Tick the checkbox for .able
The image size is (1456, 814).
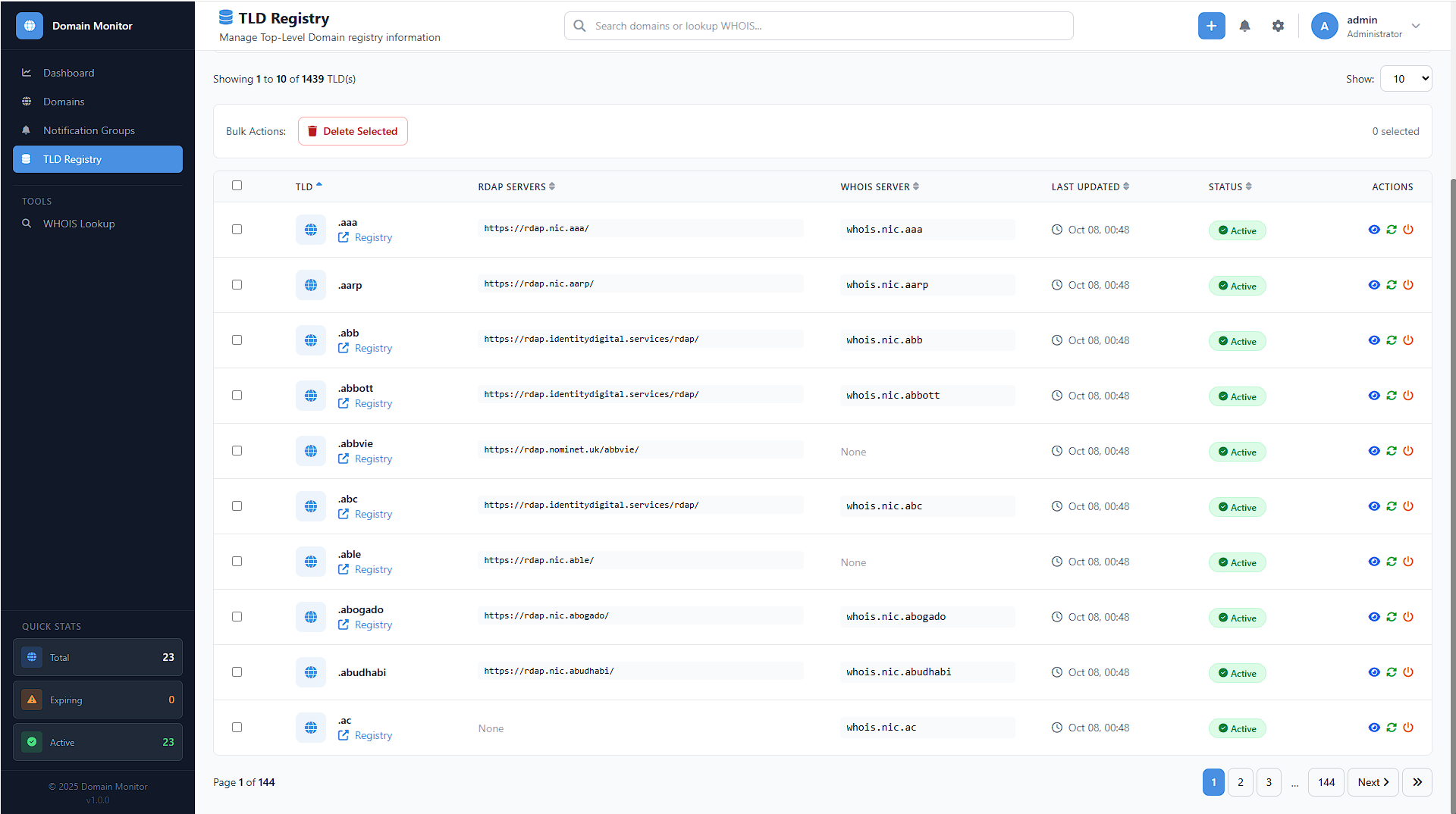coord(237,562)
